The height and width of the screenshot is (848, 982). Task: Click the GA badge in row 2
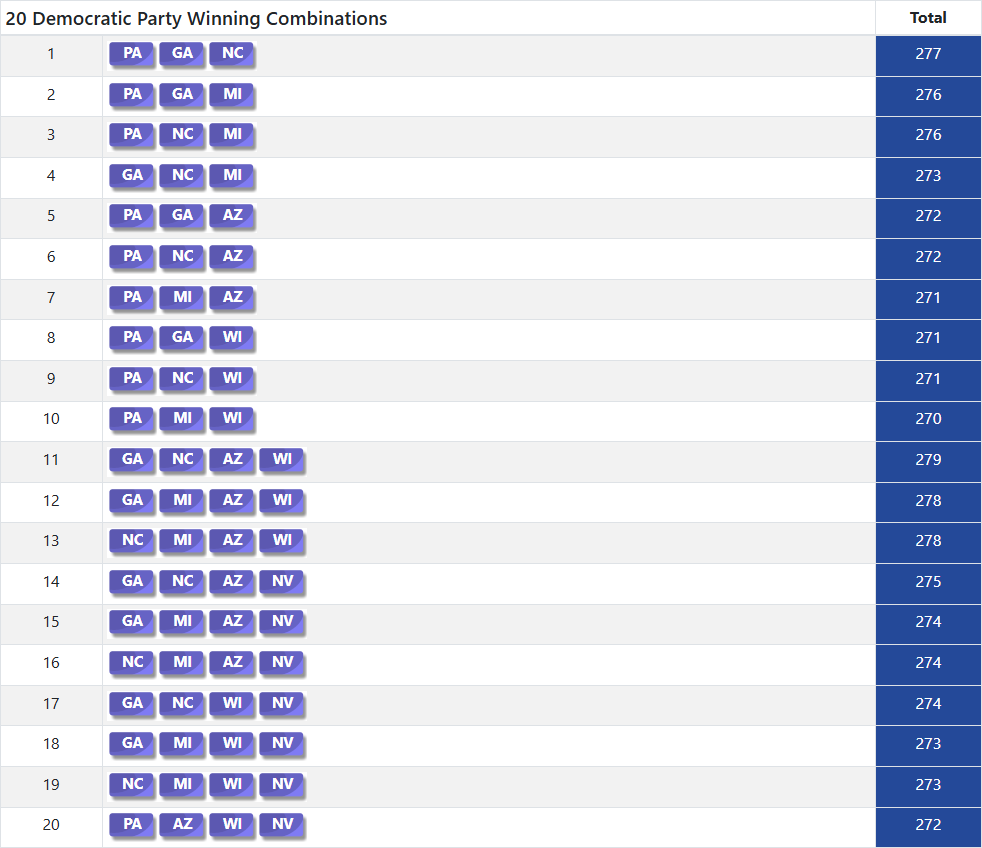pos(182,94)
